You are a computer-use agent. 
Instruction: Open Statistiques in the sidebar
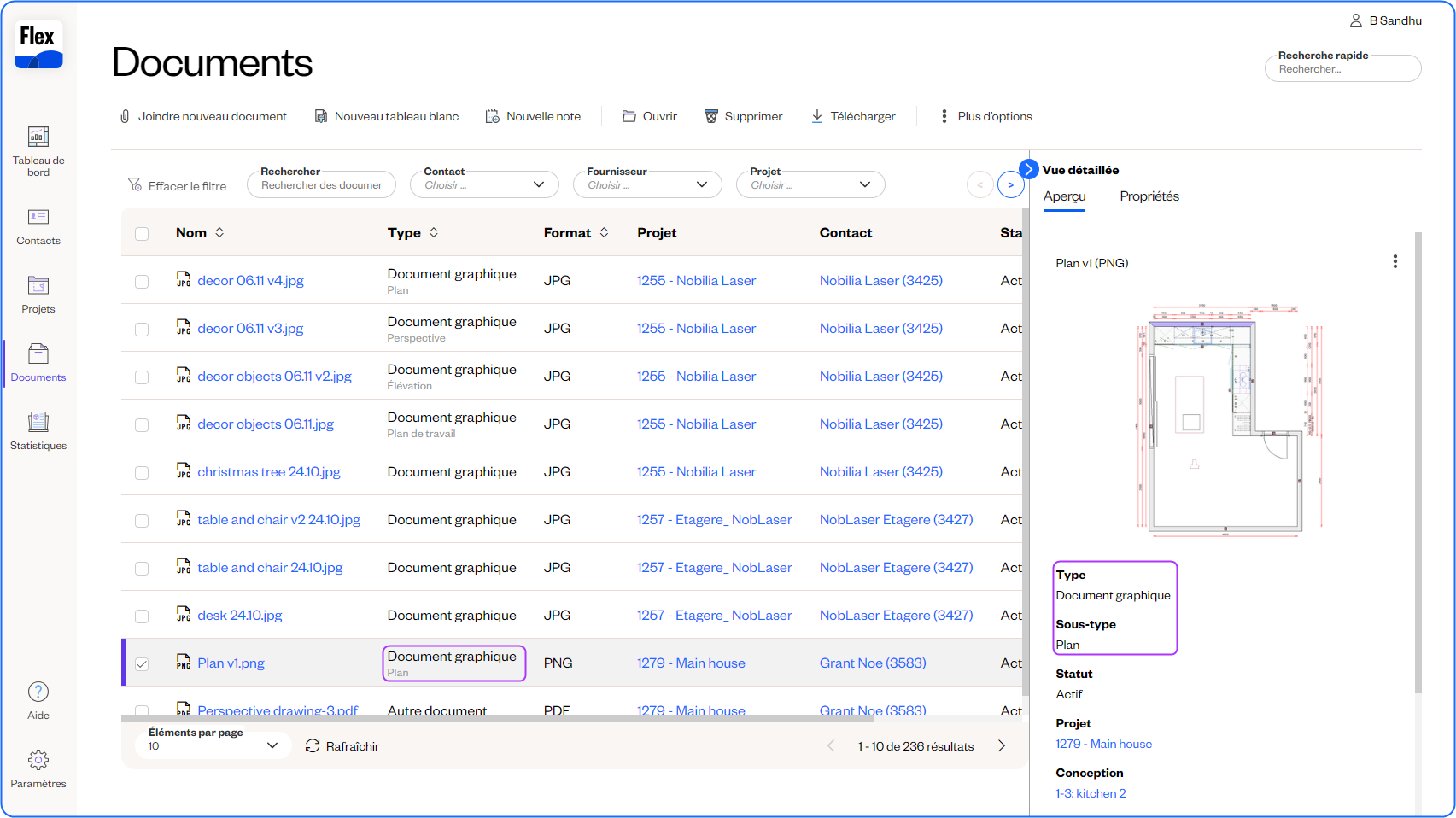click(x=38, y=422)
